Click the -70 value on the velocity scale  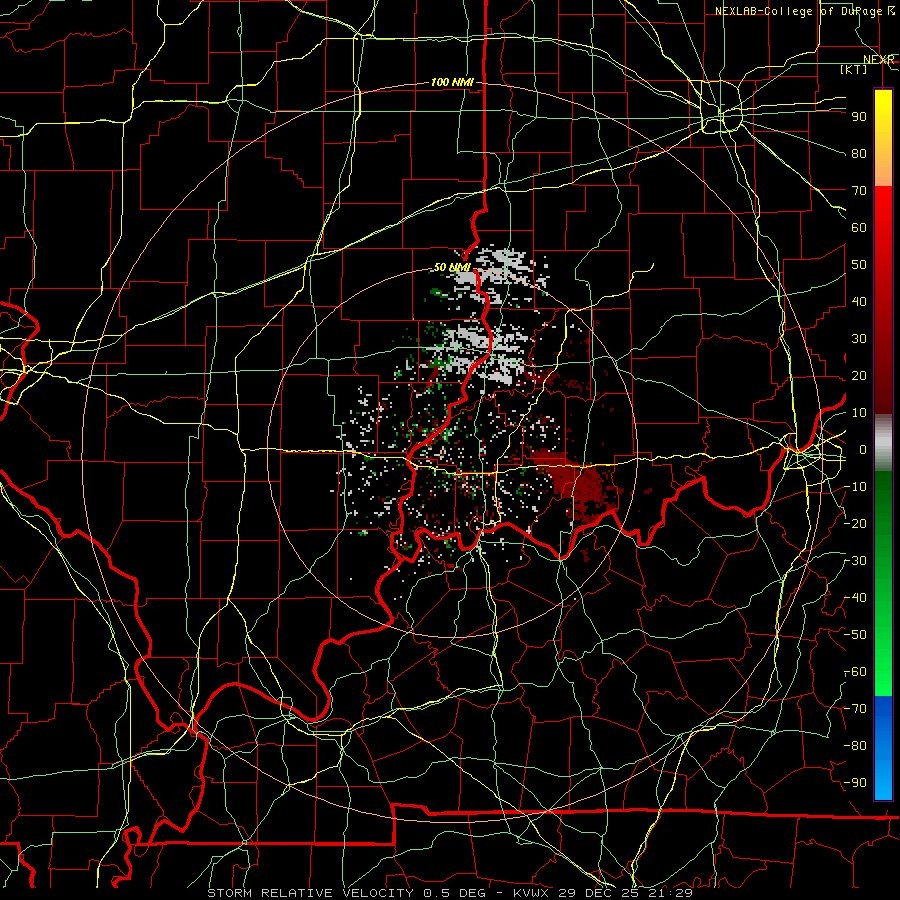click(855, 709)
